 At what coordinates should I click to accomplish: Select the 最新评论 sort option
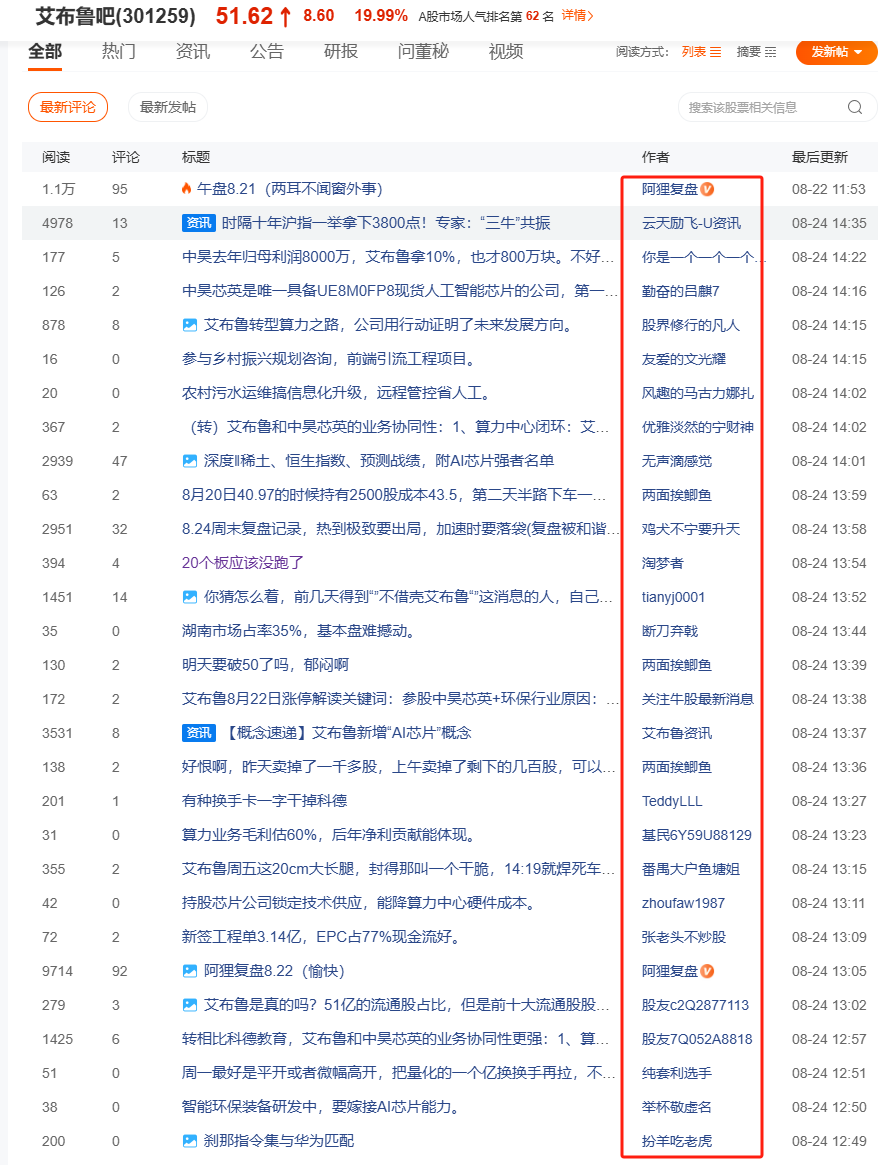coord(68,107)
